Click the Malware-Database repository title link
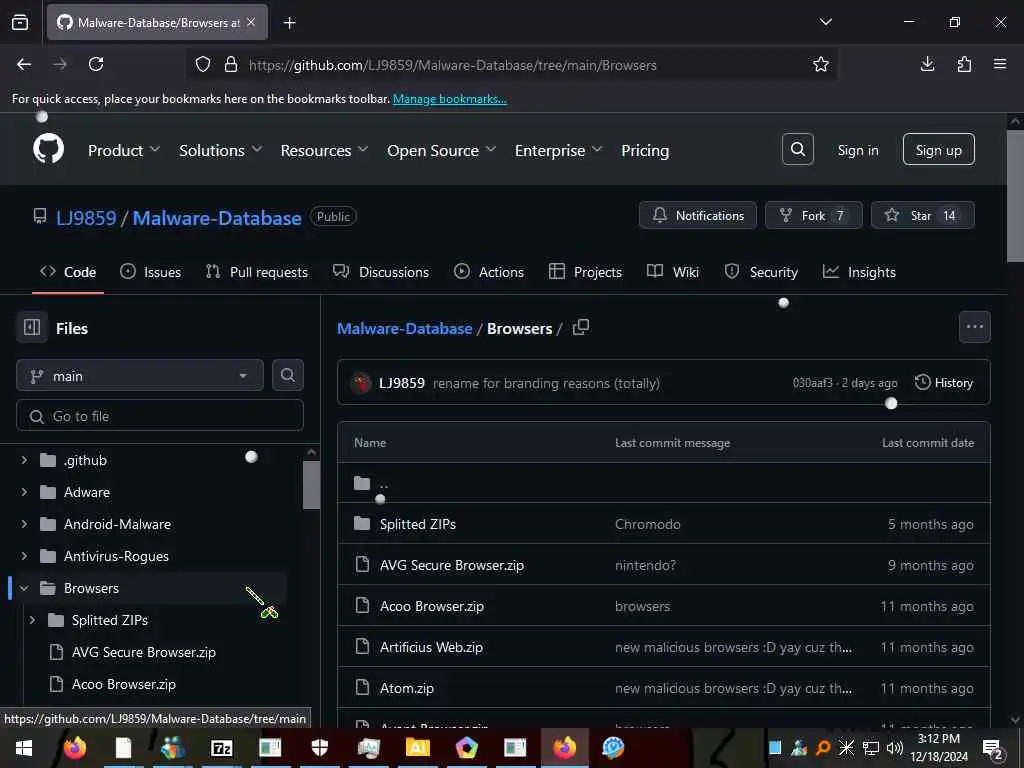1024x768 pixels. coord(217,217)
